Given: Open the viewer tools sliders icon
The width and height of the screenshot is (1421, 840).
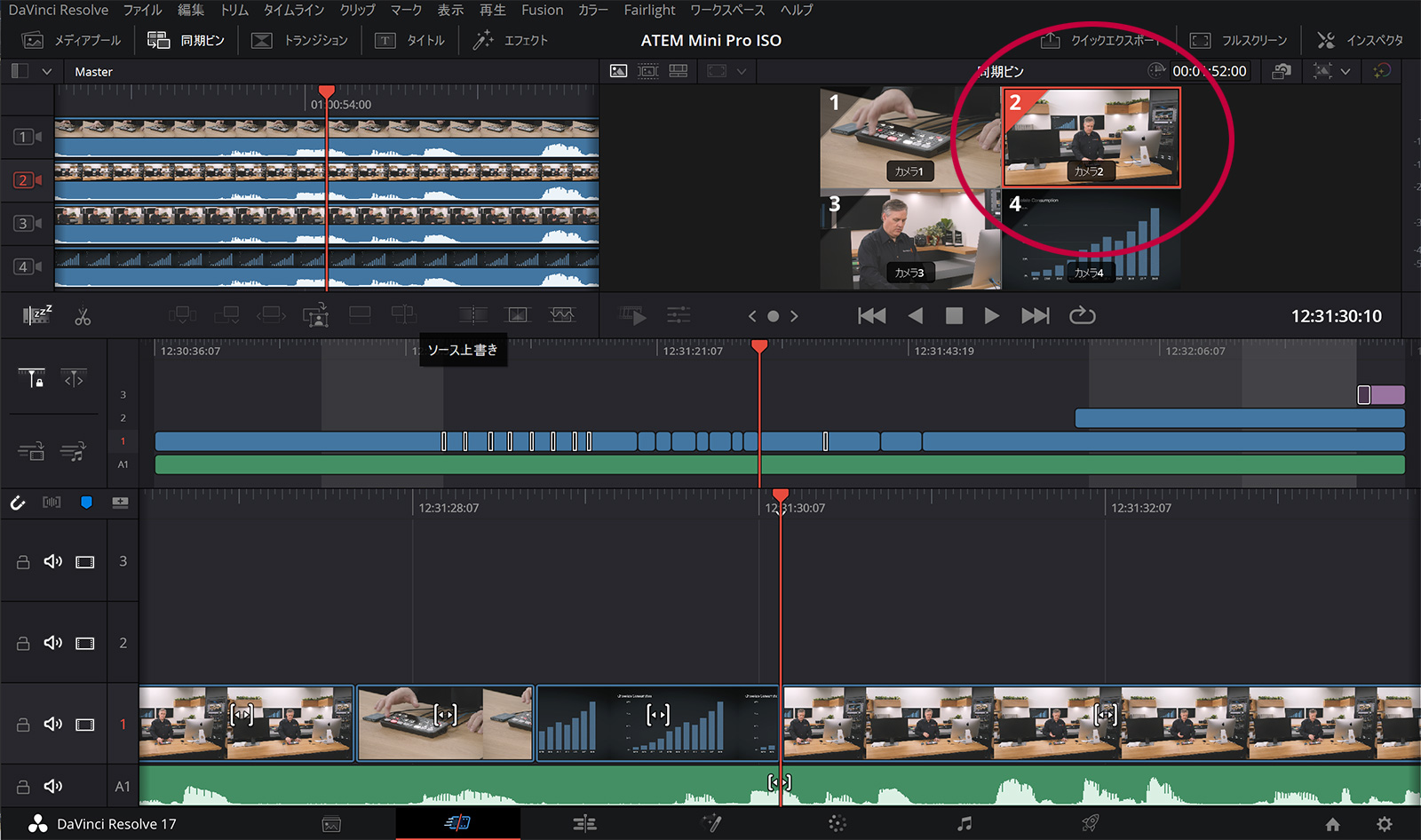Looking at the screenshot, I should (x=679, y=315).
